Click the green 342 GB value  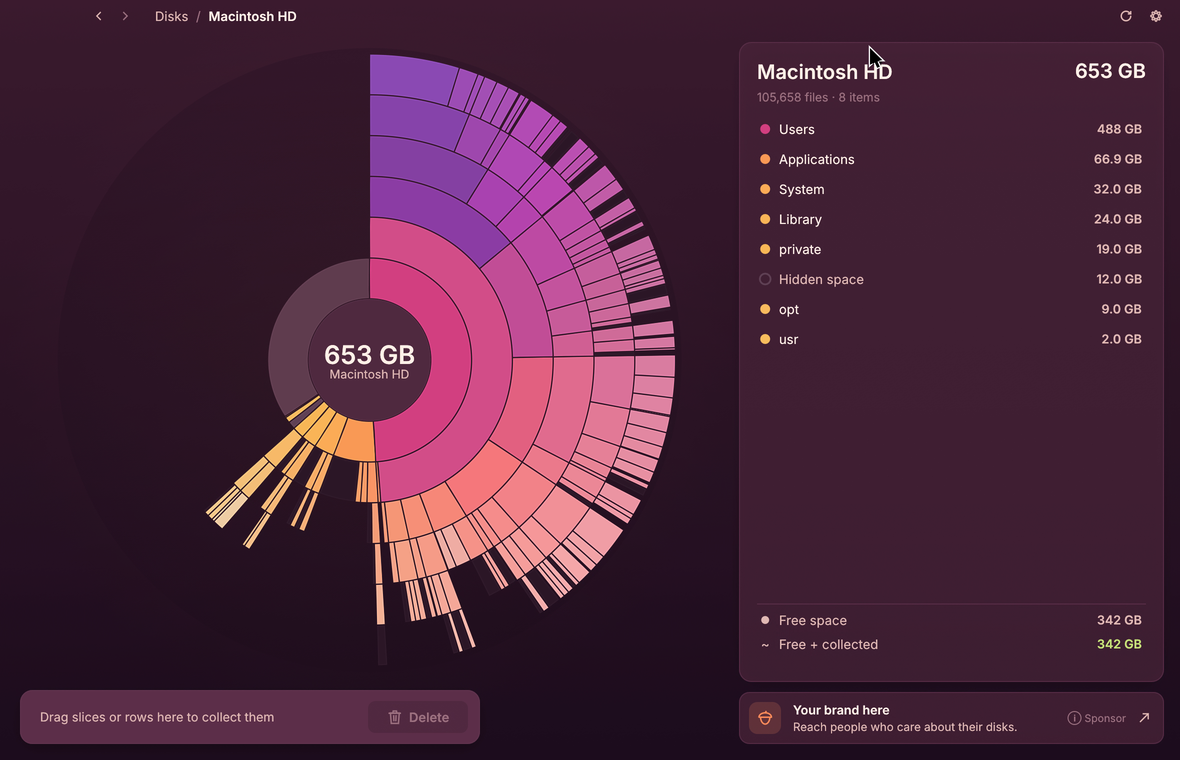[1119, 645]
